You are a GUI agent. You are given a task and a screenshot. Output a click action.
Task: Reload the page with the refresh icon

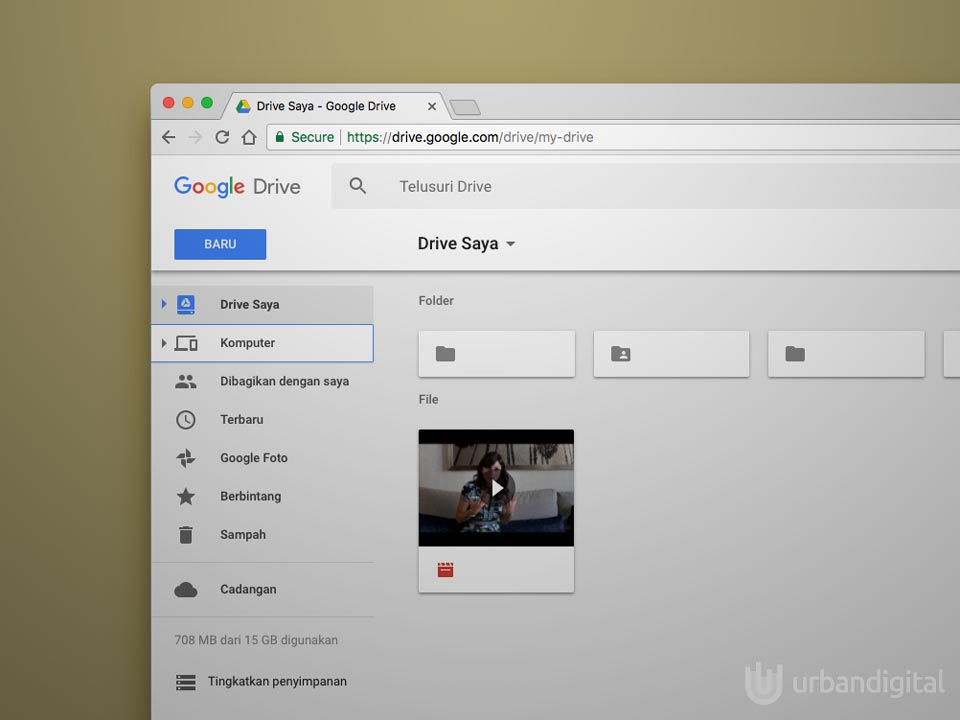point(222,137)
